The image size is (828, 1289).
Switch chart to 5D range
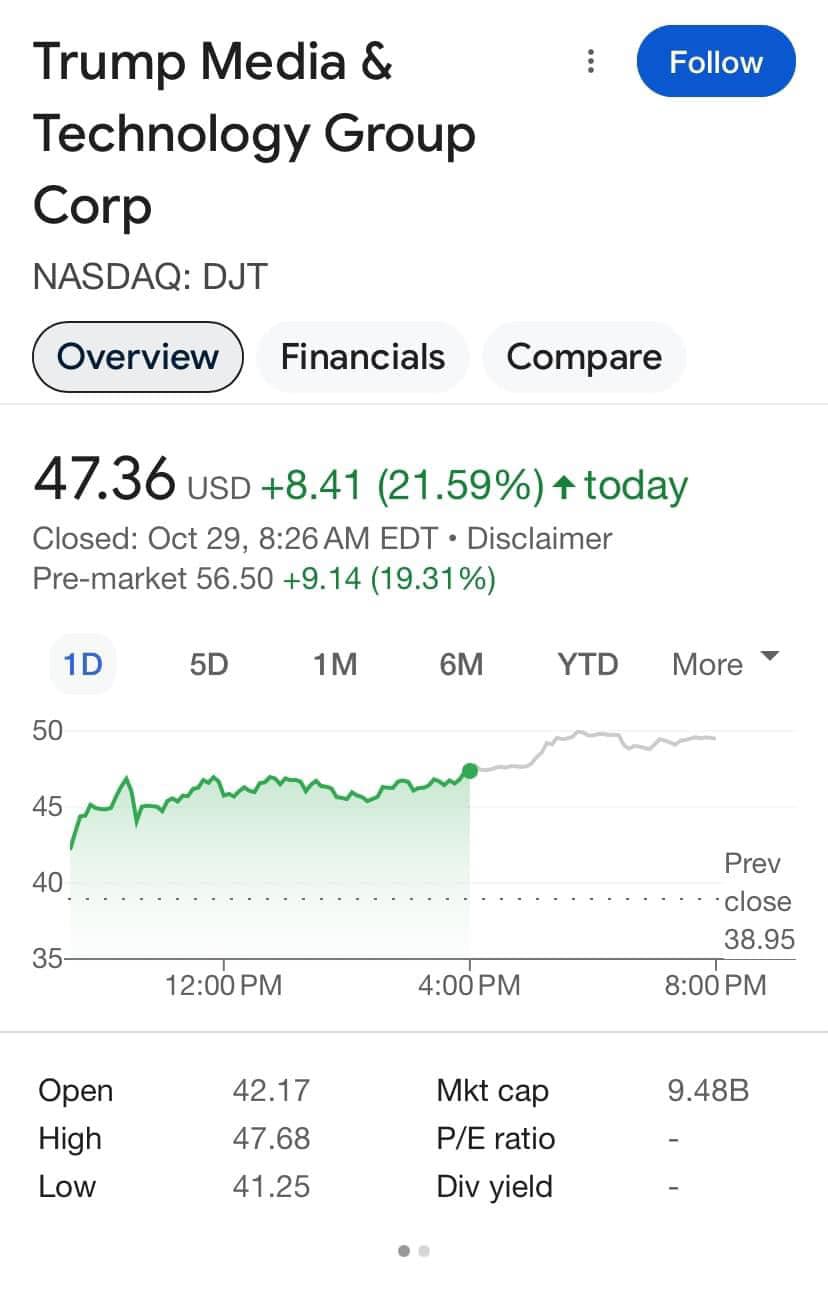pos(209,664)
